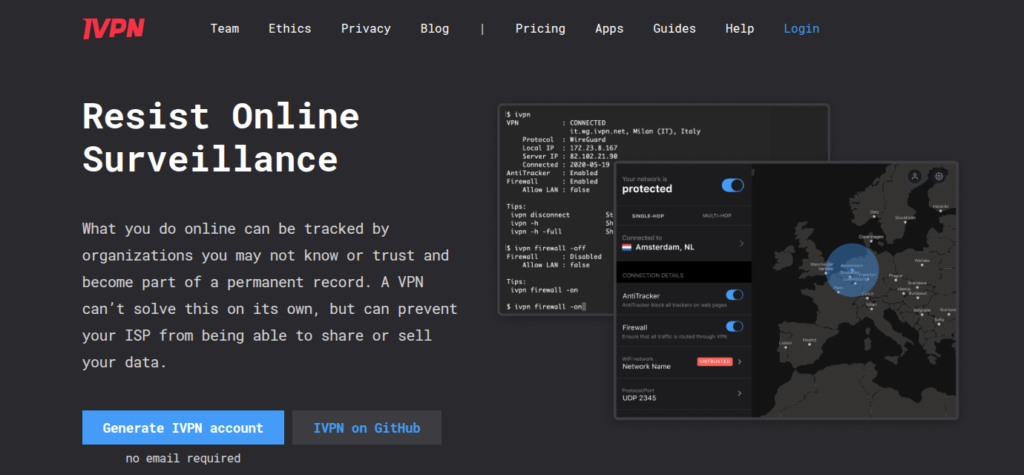
Task: Click the Netherlands flag beside Amsterdam, NL
Action: click(x=626, y=248)
